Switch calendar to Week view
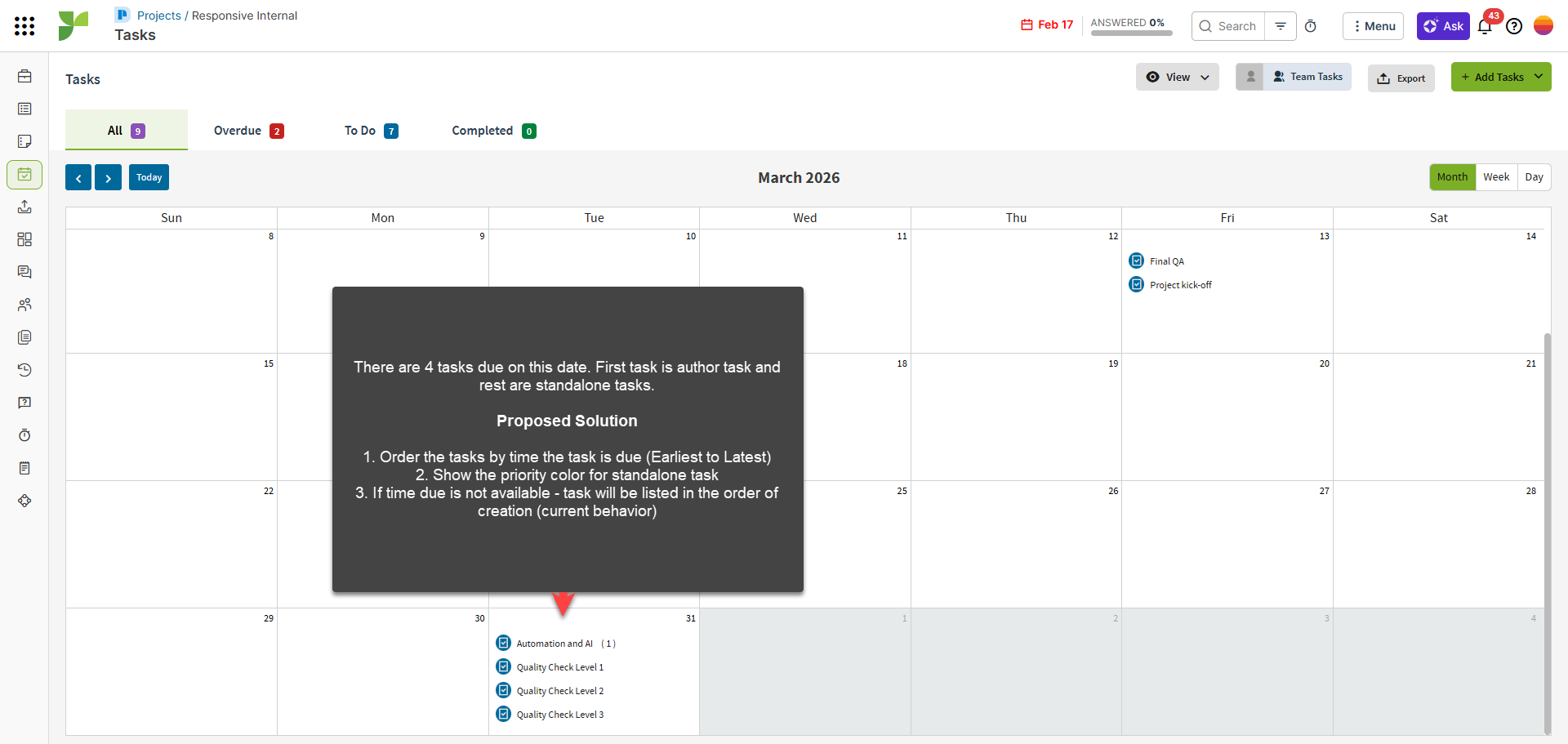 (x=1496, y=177)
